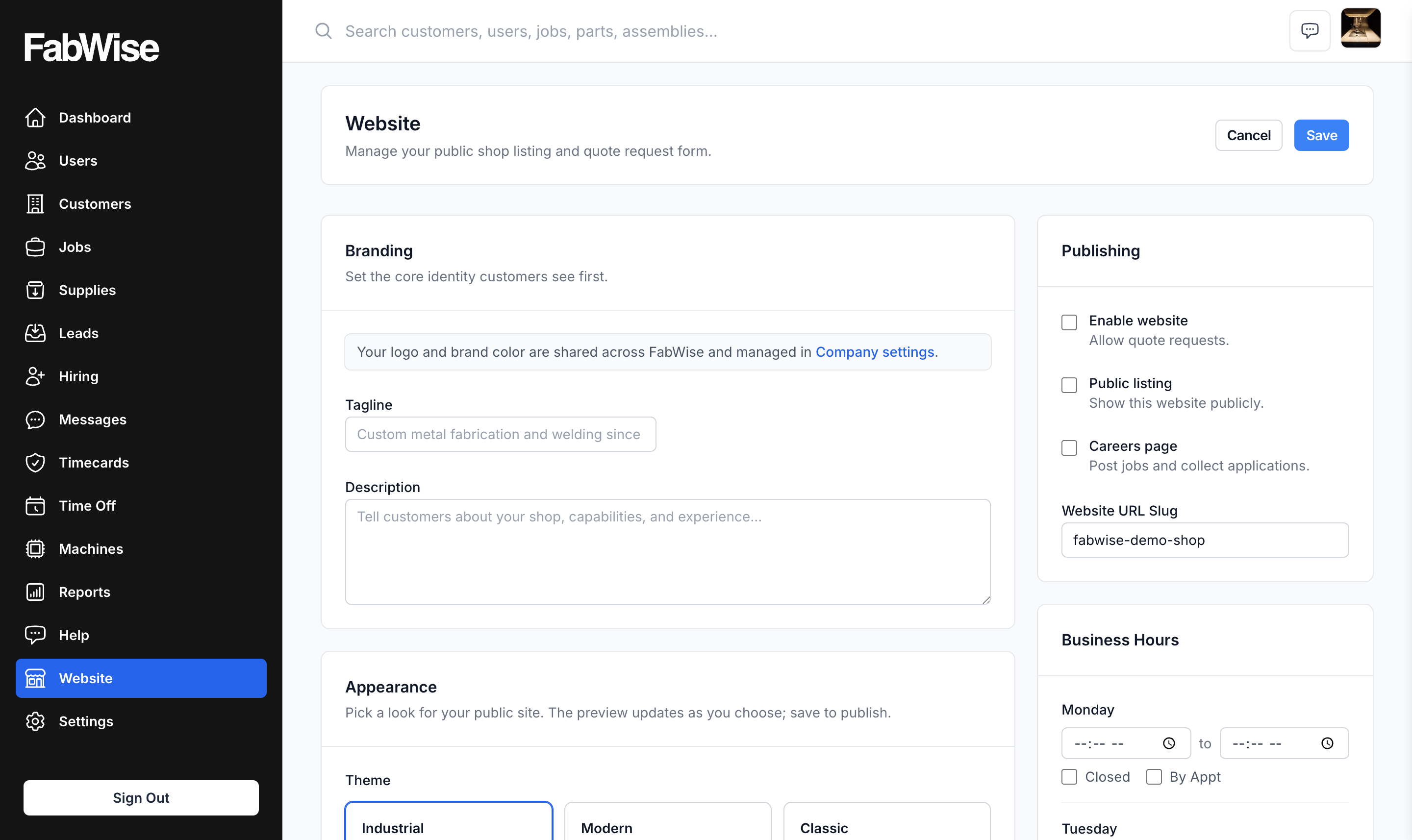Select the Modern theme card
The height and width of the screenshot is (840, 1412).
(668, 821)
